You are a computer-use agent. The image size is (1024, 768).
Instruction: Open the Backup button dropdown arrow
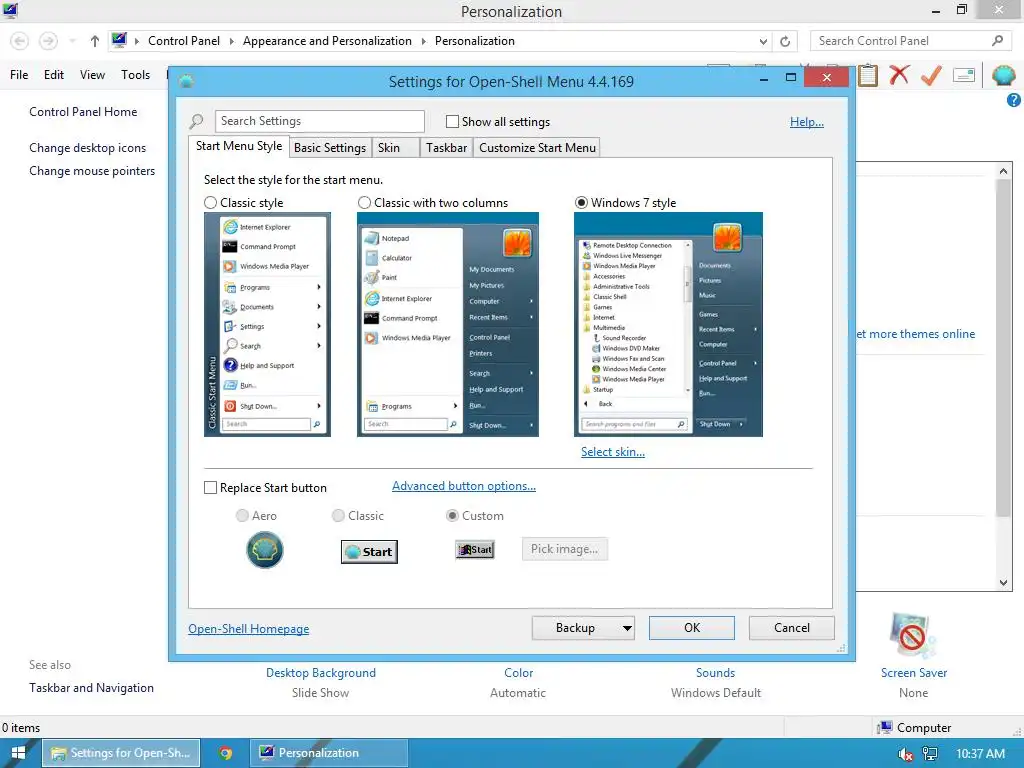click(x=627, y=628)
